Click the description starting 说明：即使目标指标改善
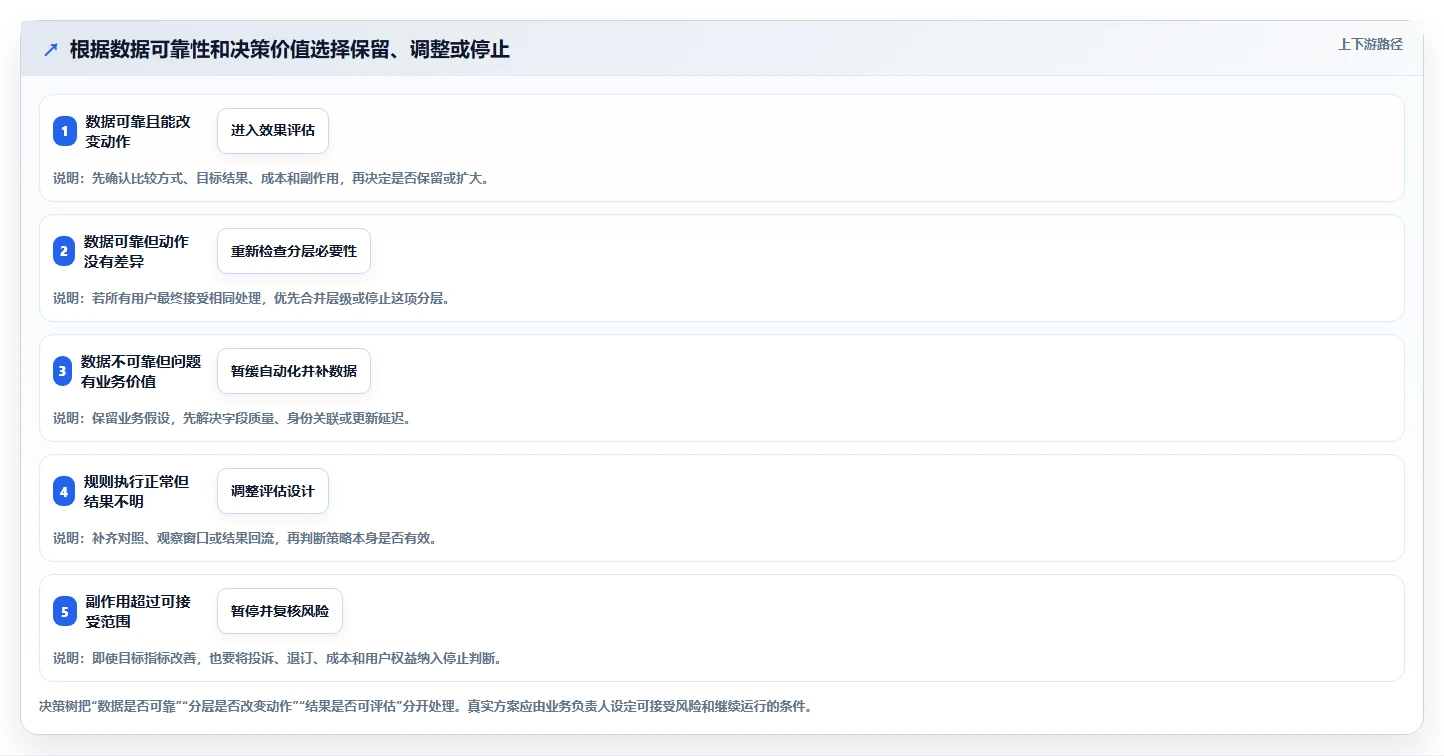 coord(277,658)
